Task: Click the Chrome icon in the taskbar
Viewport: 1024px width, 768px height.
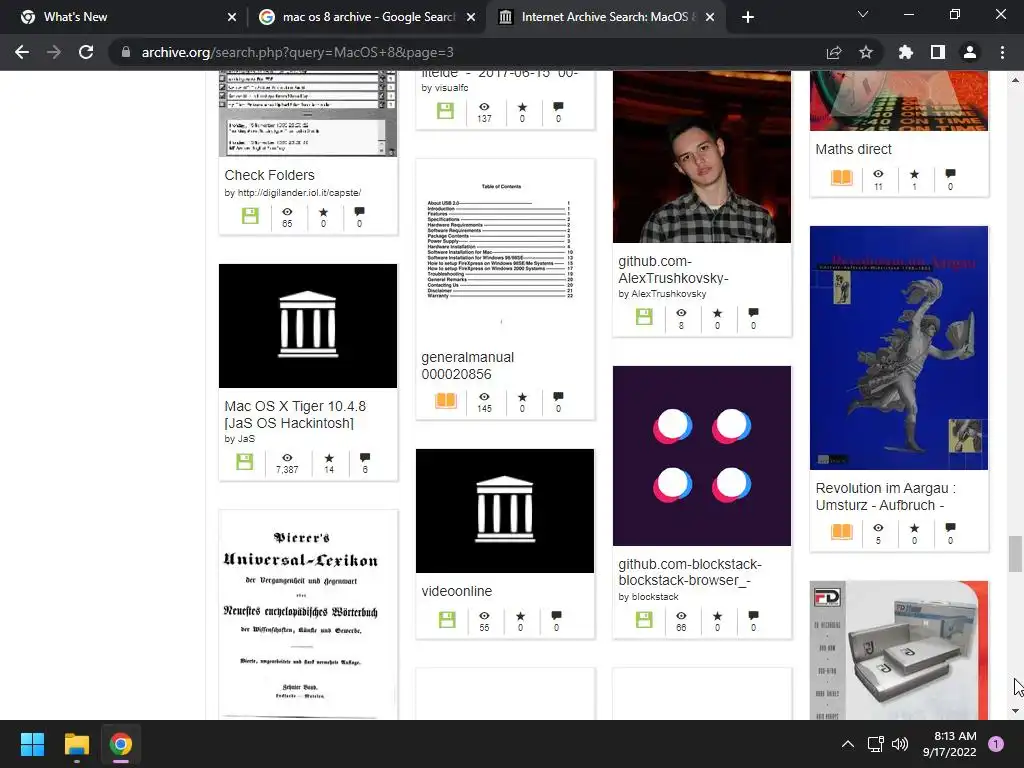Action: 121,744
